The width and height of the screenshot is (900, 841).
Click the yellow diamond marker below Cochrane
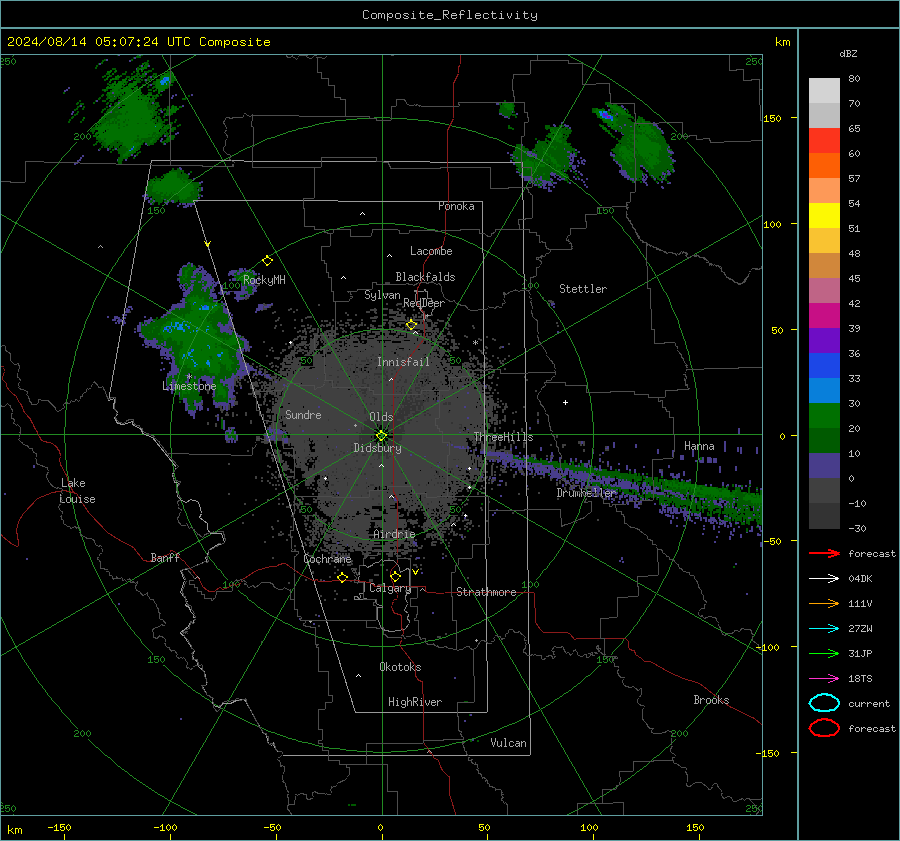tap(343, 577)
